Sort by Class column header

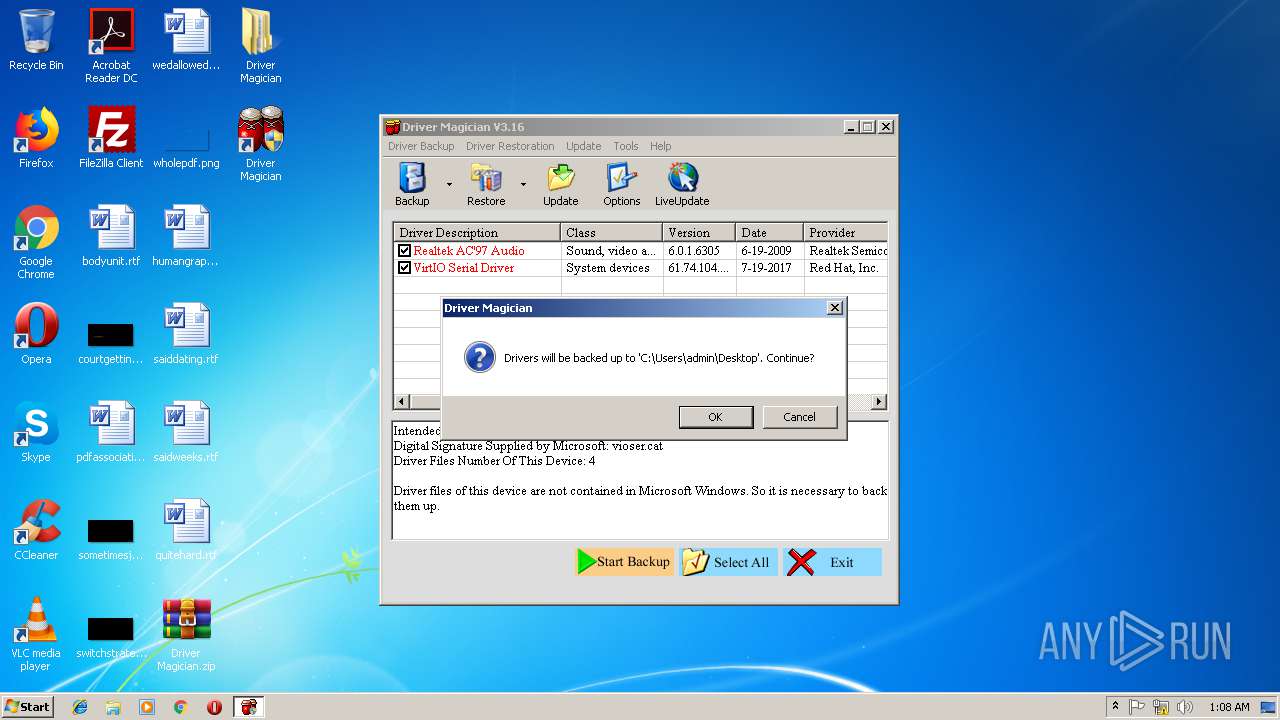[612, 233]
